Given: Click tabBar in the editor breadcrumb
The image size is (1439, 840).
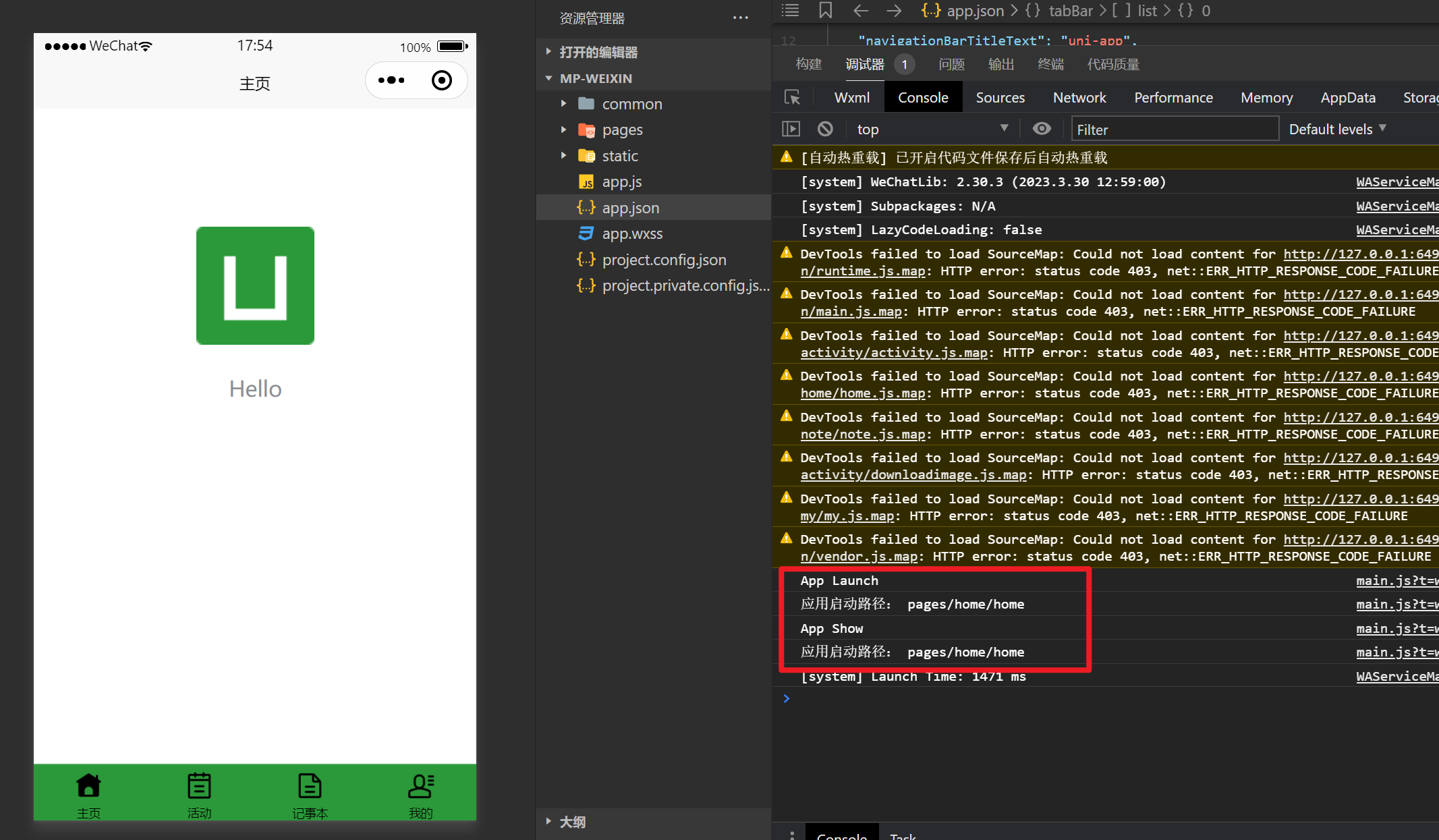Looking at the screenshot, I should [x=1071, y=11].
